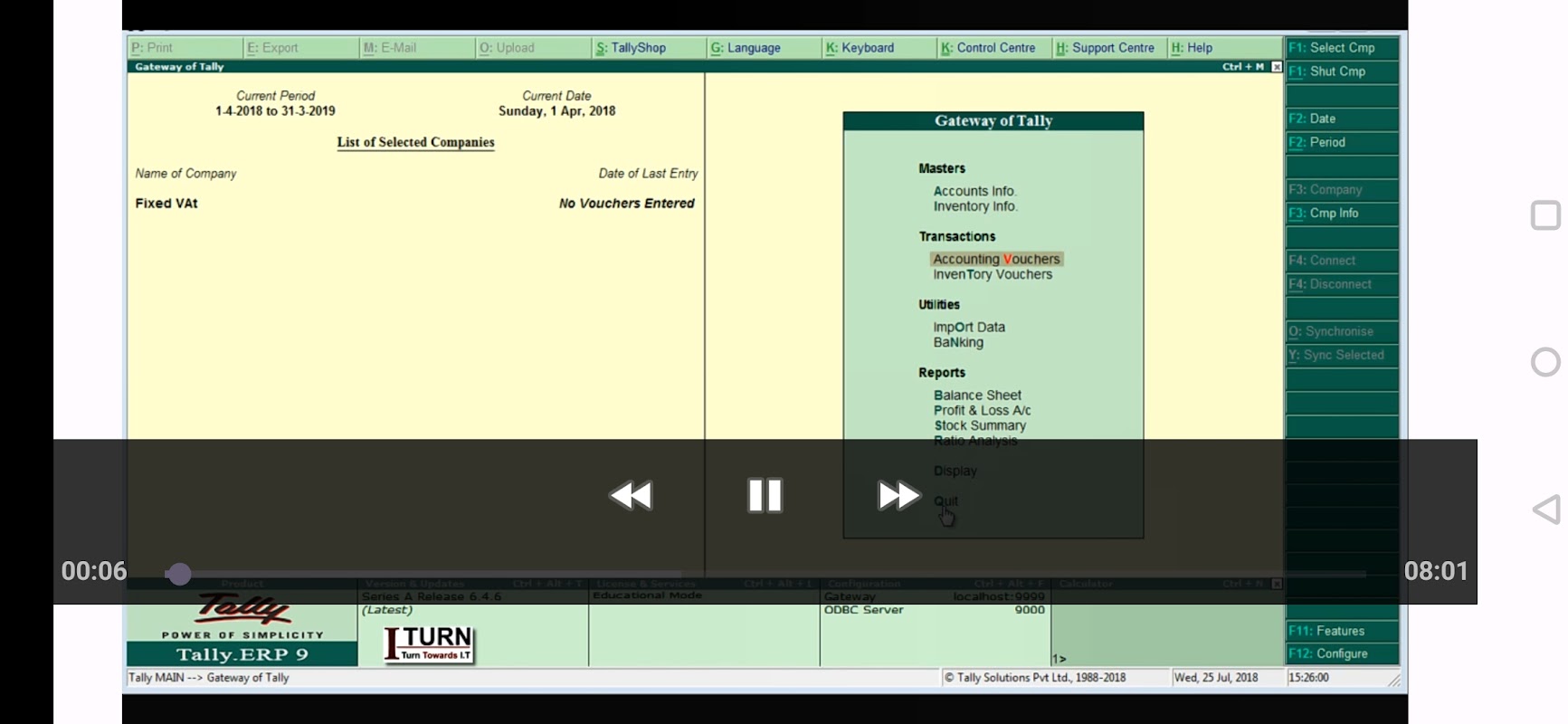
Task: Click the I TURN logo
Action: pyautogui.click(x=430, y=644)
